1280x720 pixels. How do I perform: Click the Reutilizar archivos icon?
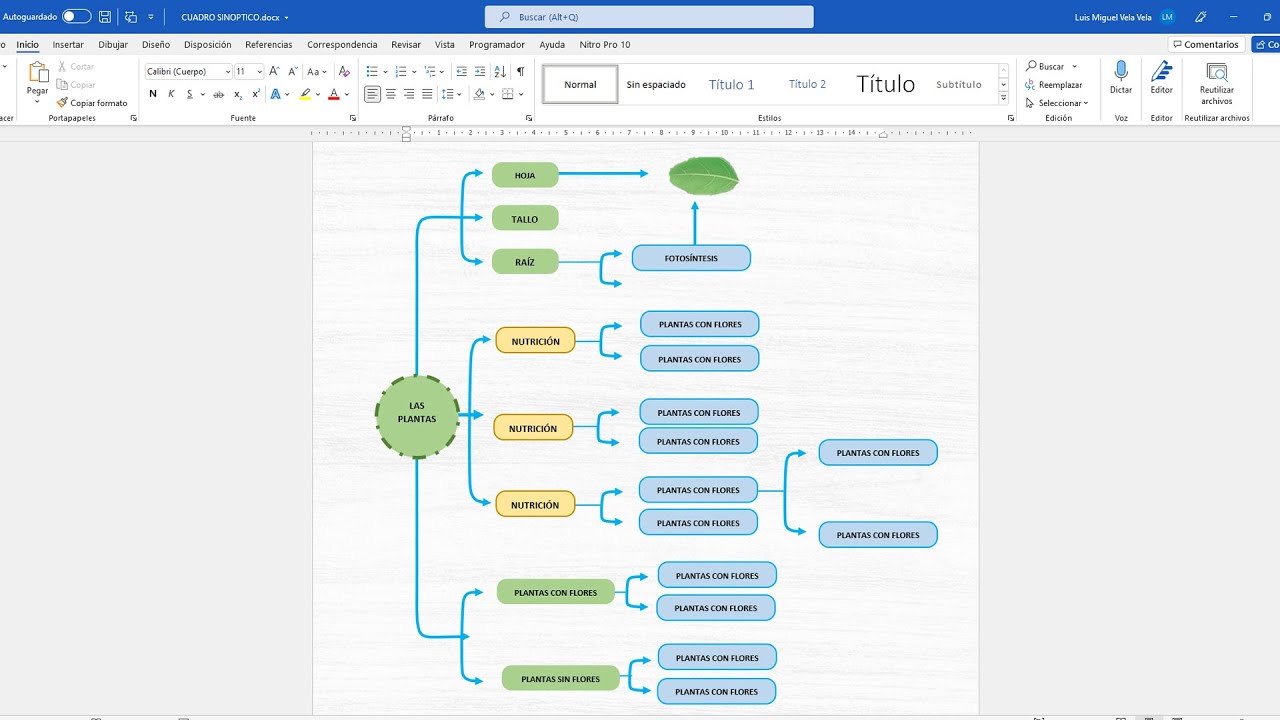(x=1217, y=72)
